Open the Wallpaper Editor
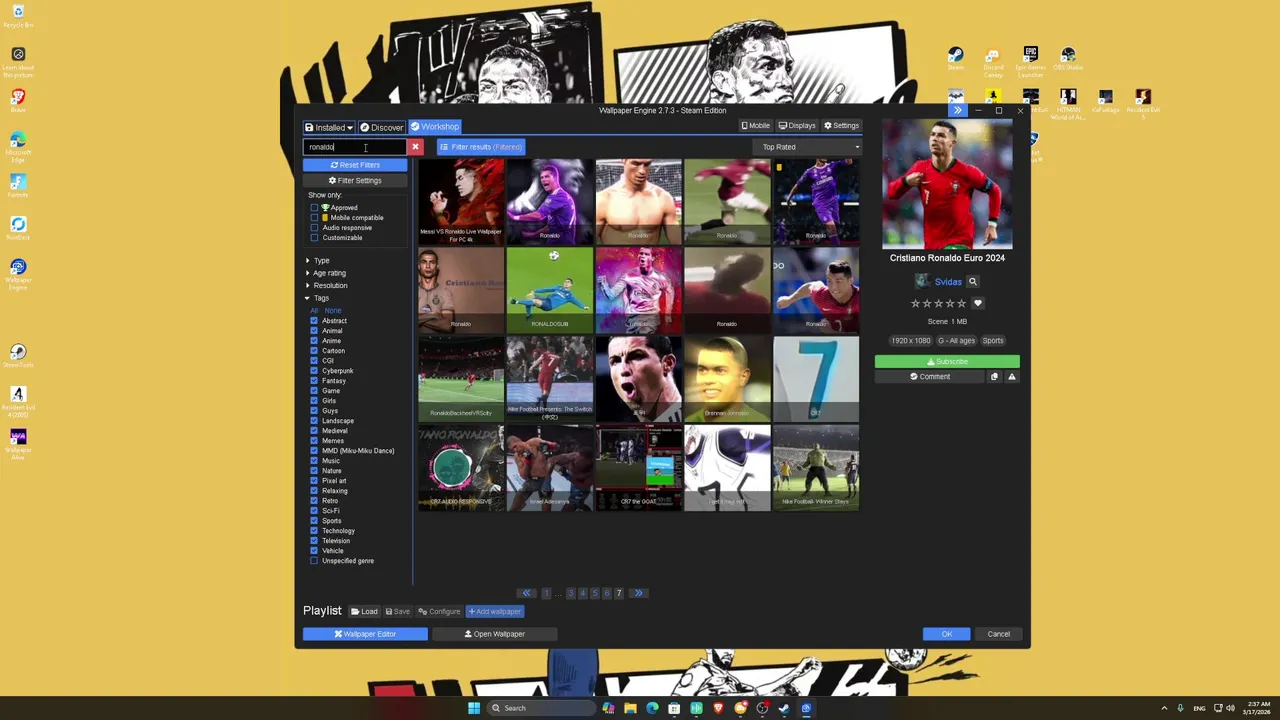1280x720 pixels. tap(365, 634)
